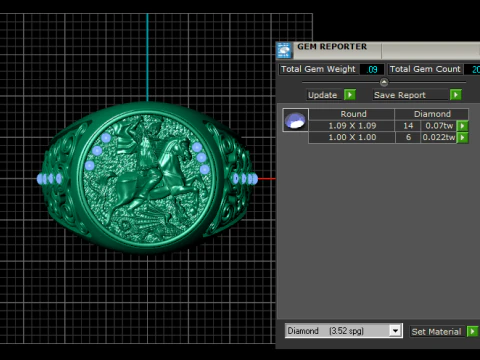Image resolution: width=480 pixels, height=360 pixels.
Task: Select the 1.09 X 1.09 size cell
Action: pyautogui.click(x=352, y=126)
